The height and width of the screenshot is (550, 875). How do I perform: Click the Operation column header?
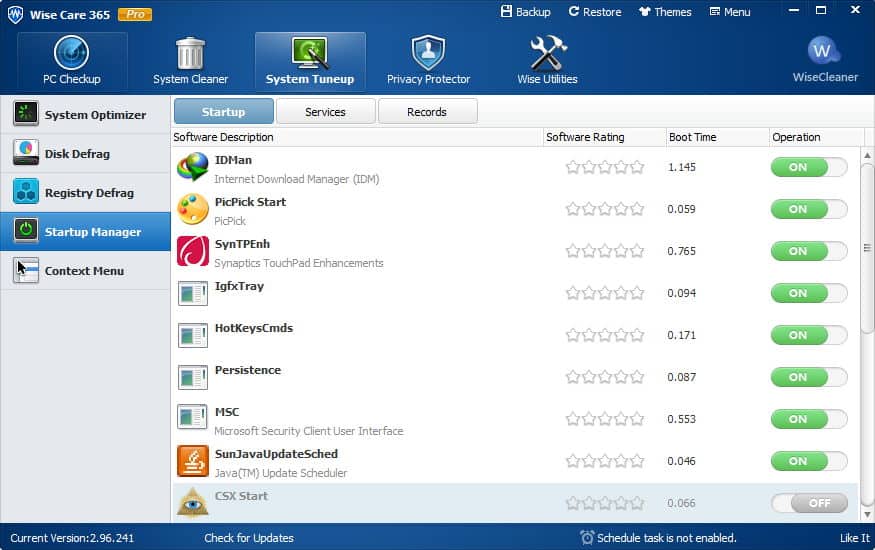click(x=817, y=137)
